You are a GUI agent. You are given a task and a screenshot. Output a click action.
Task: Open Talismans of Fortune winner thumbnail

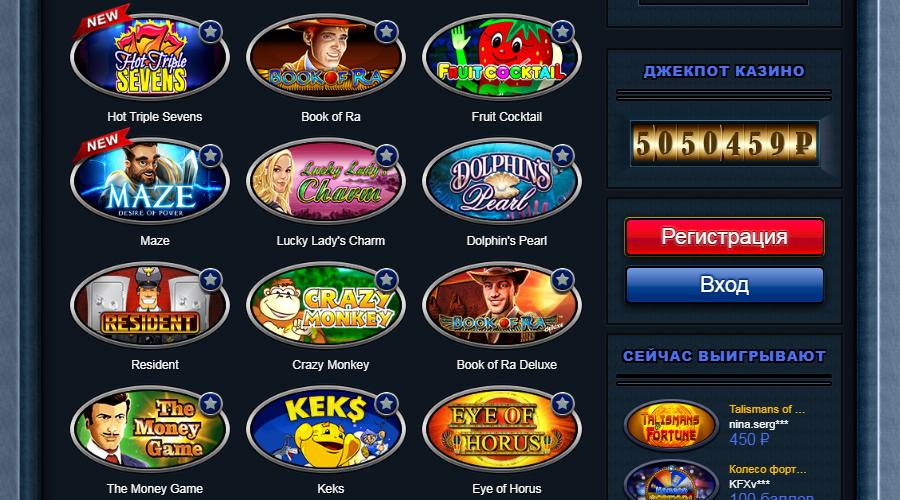[671, 426]
